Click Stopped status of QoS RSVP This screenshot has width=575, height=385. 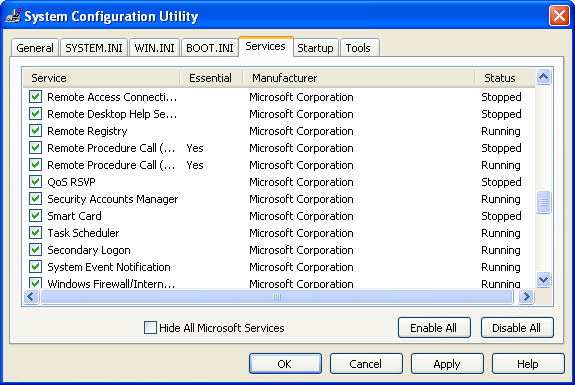(x=501, y=182)
